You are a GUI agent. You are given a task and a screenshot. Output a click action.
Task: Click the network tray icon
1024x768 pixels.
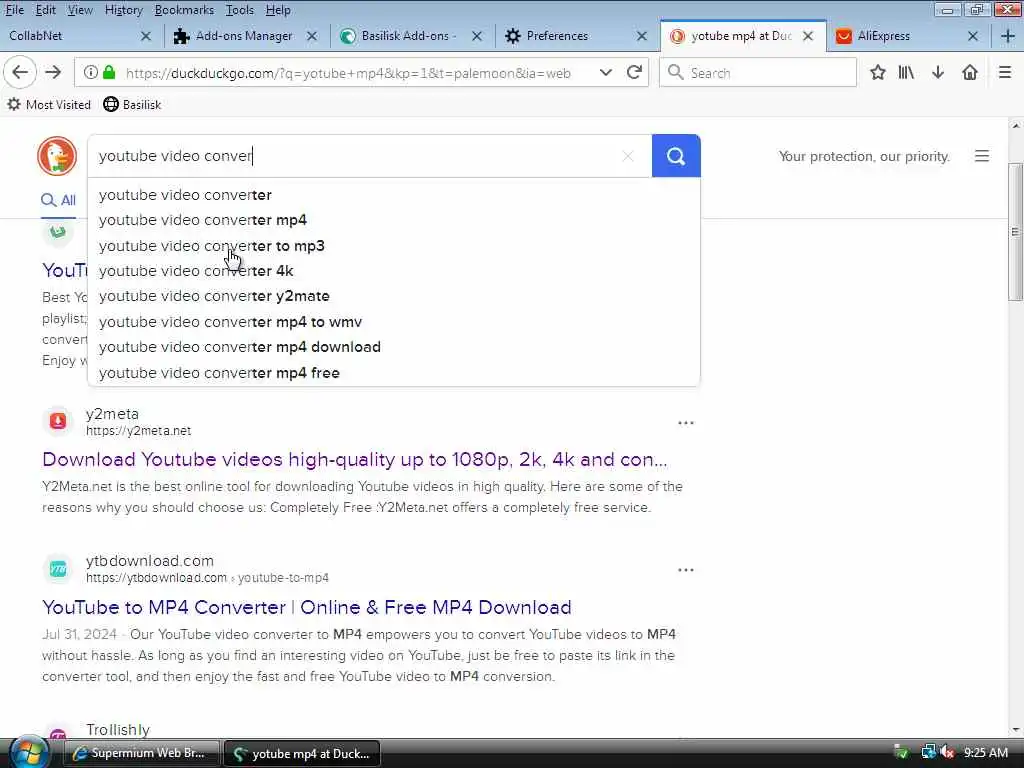coord(928,753)
